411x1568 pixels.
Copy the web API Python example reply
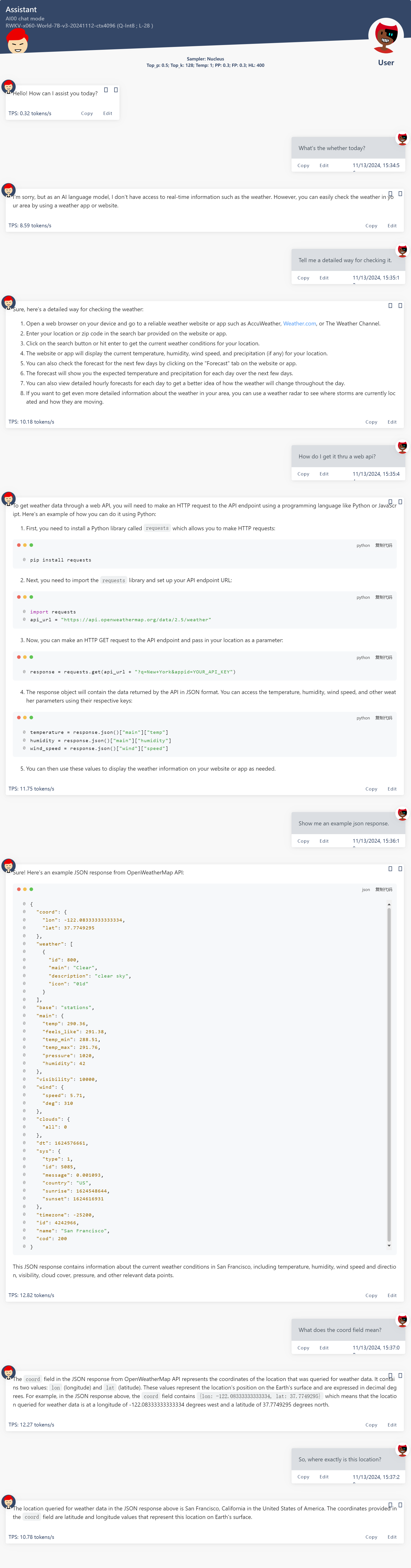[x=371, y=789]
